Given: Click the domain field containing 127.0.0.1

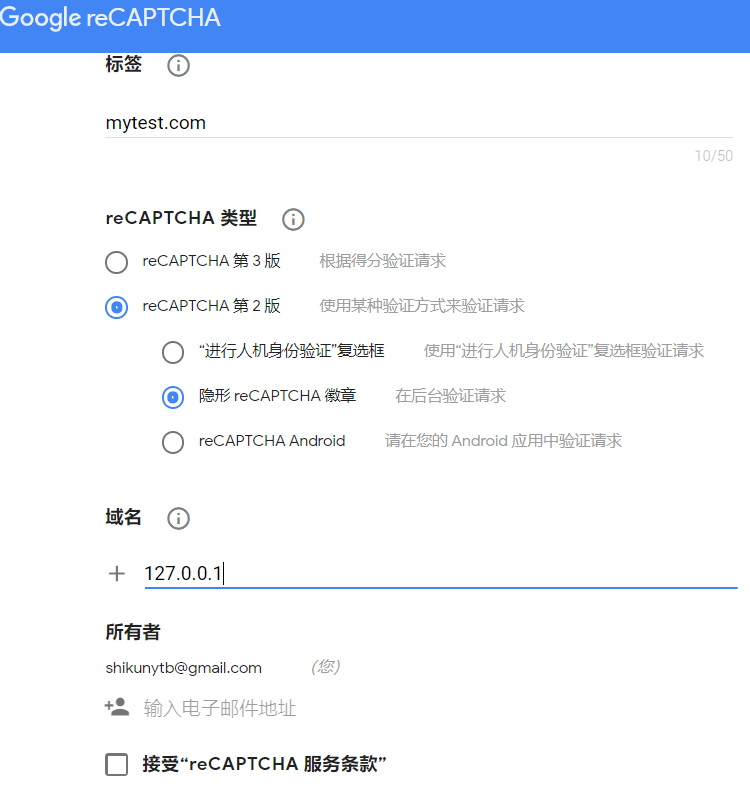Looking at the screenshot, I should [x=441, y=573].
